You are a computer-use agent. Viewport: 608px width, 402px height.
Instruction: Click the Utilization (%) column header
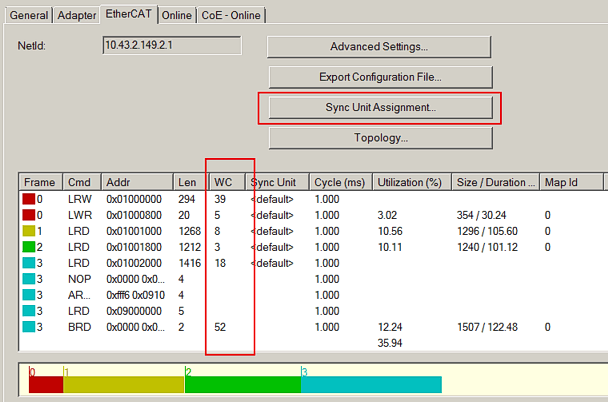(x=412, y=182)
